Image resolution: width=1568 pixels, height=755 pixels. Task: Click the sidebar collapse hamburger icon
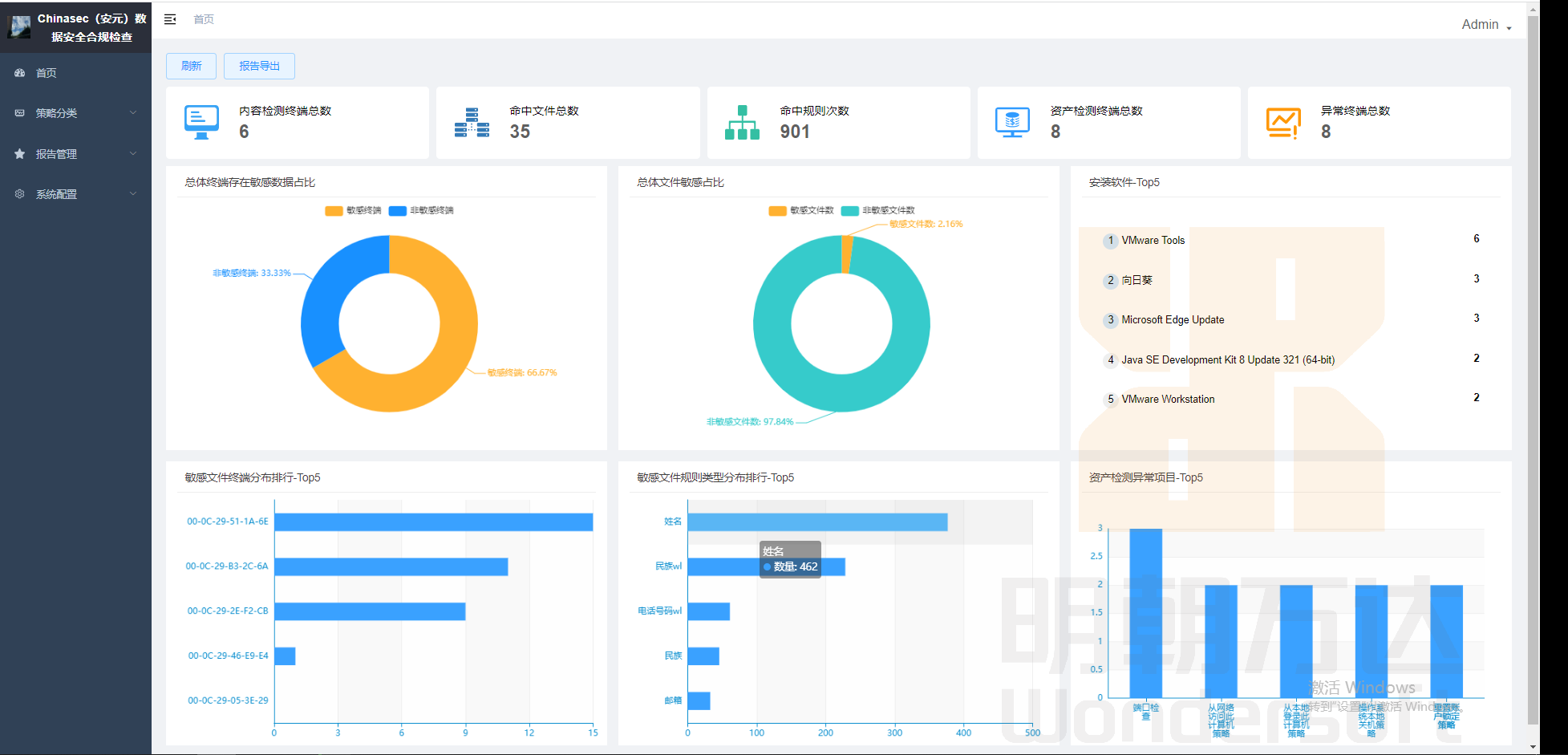click(x=170, y=19)
